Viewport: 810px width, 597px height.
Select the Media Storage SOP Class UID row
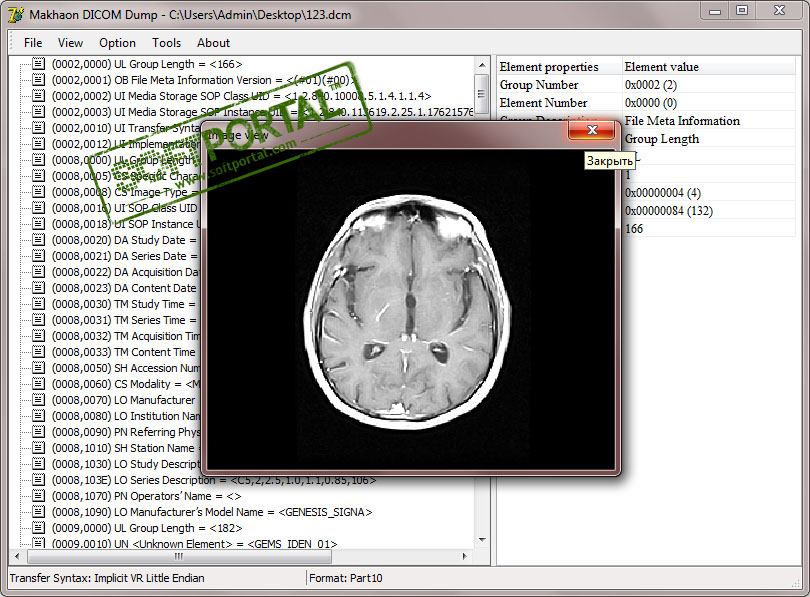coord(241,96)
